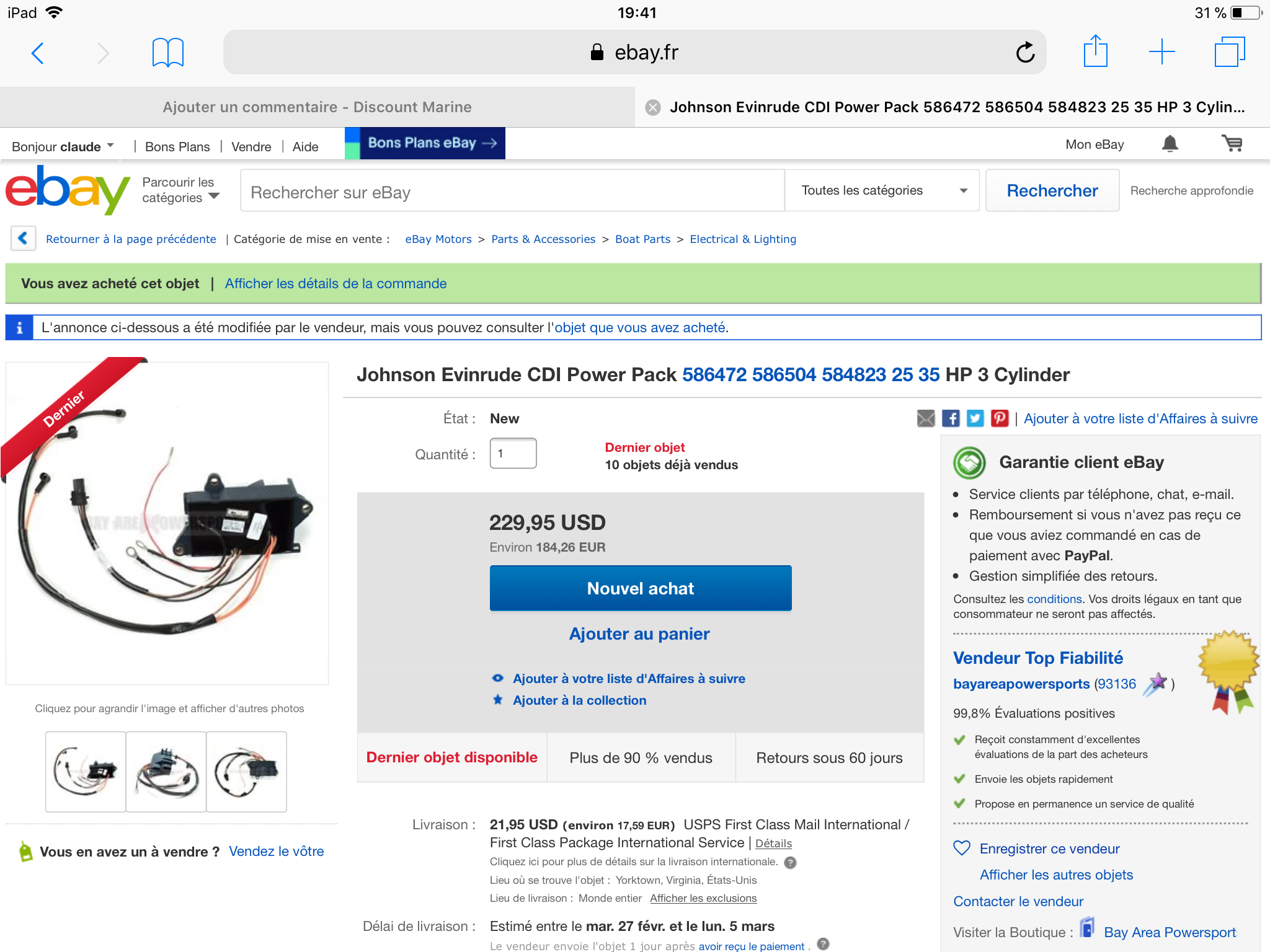Open the Safari bookmarks icon
This screenshot has height=952, width=1270.
(167, 53)
